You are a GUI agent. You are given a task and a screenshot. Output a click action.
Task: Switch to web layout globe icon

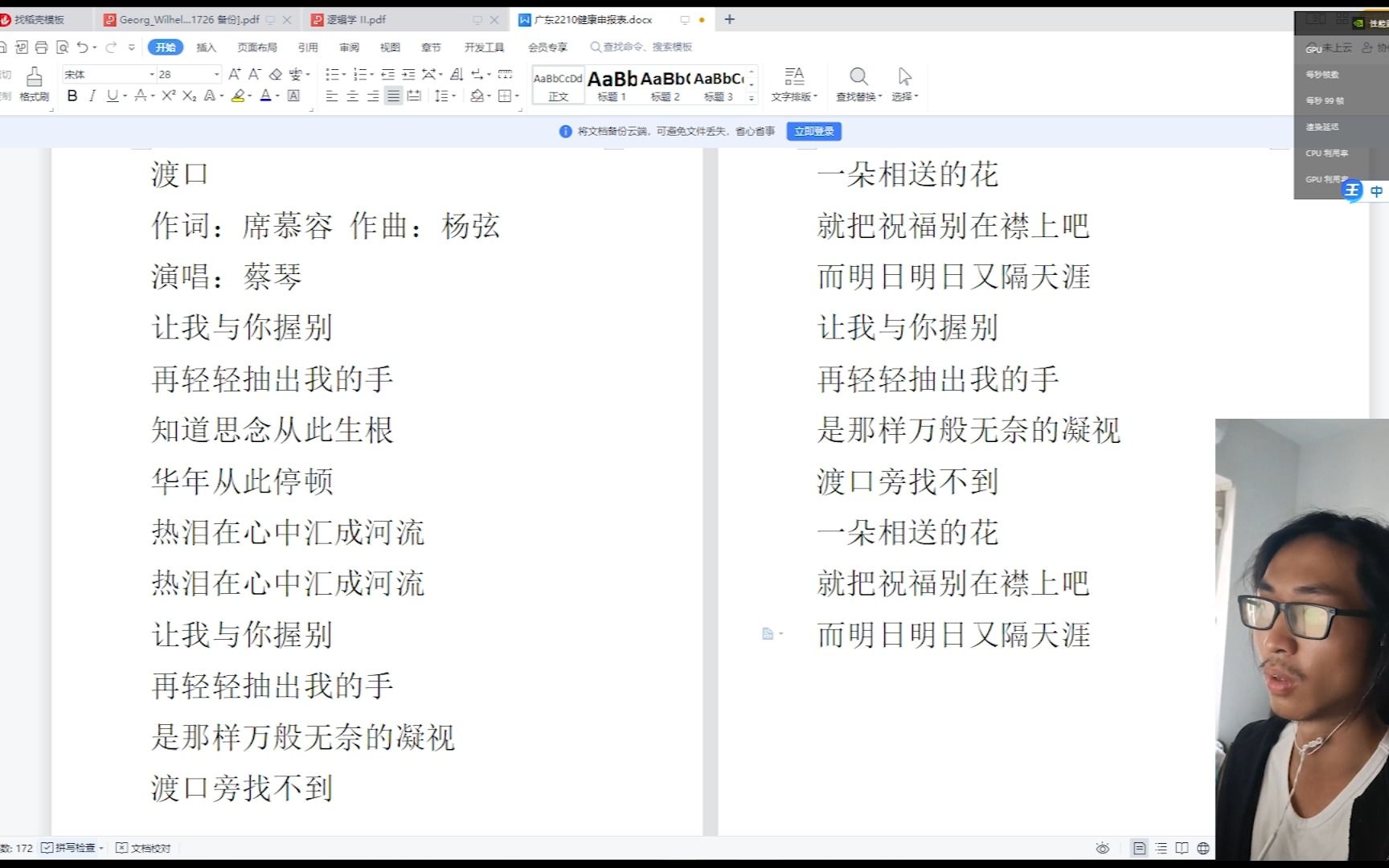[1203, 848]
